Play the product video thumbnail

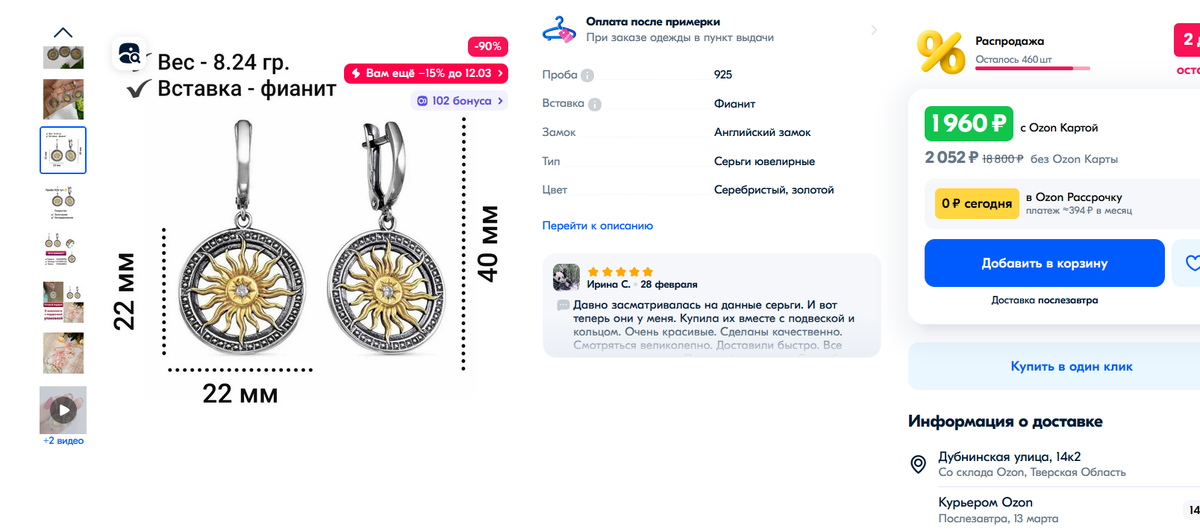[x=63, y=410]
